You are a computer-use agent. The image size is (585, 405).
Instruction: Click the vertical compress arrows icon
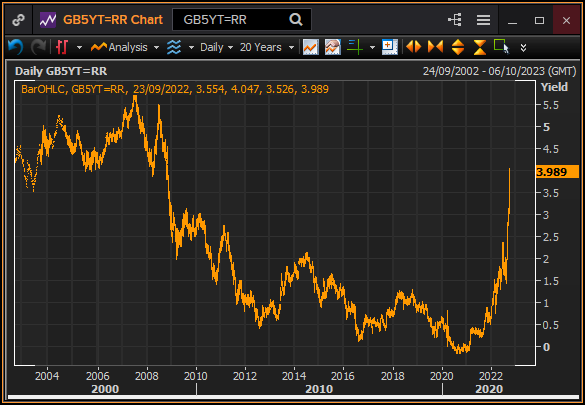480,47
